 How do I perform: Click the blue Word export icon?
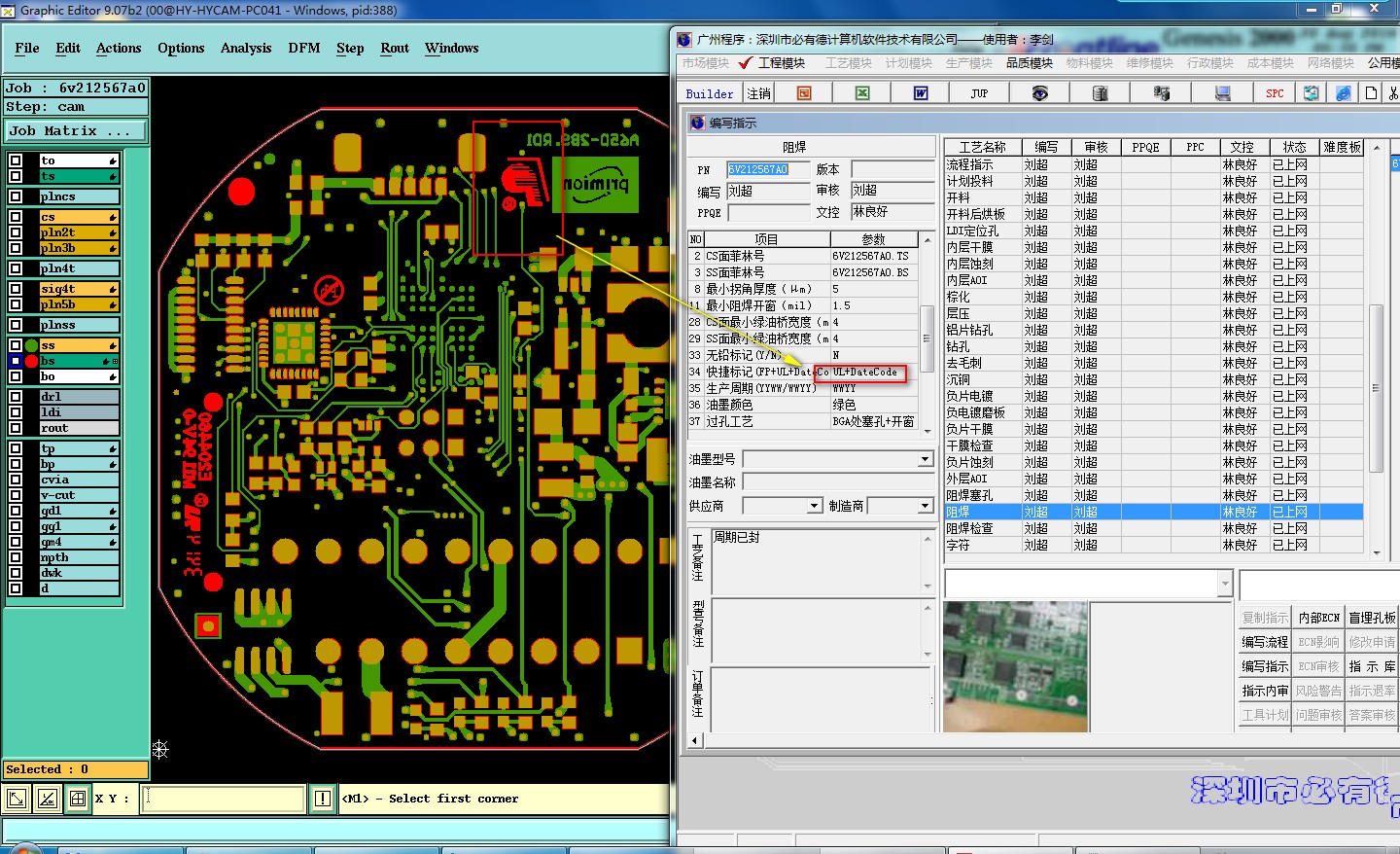click(x=921, y=93)
